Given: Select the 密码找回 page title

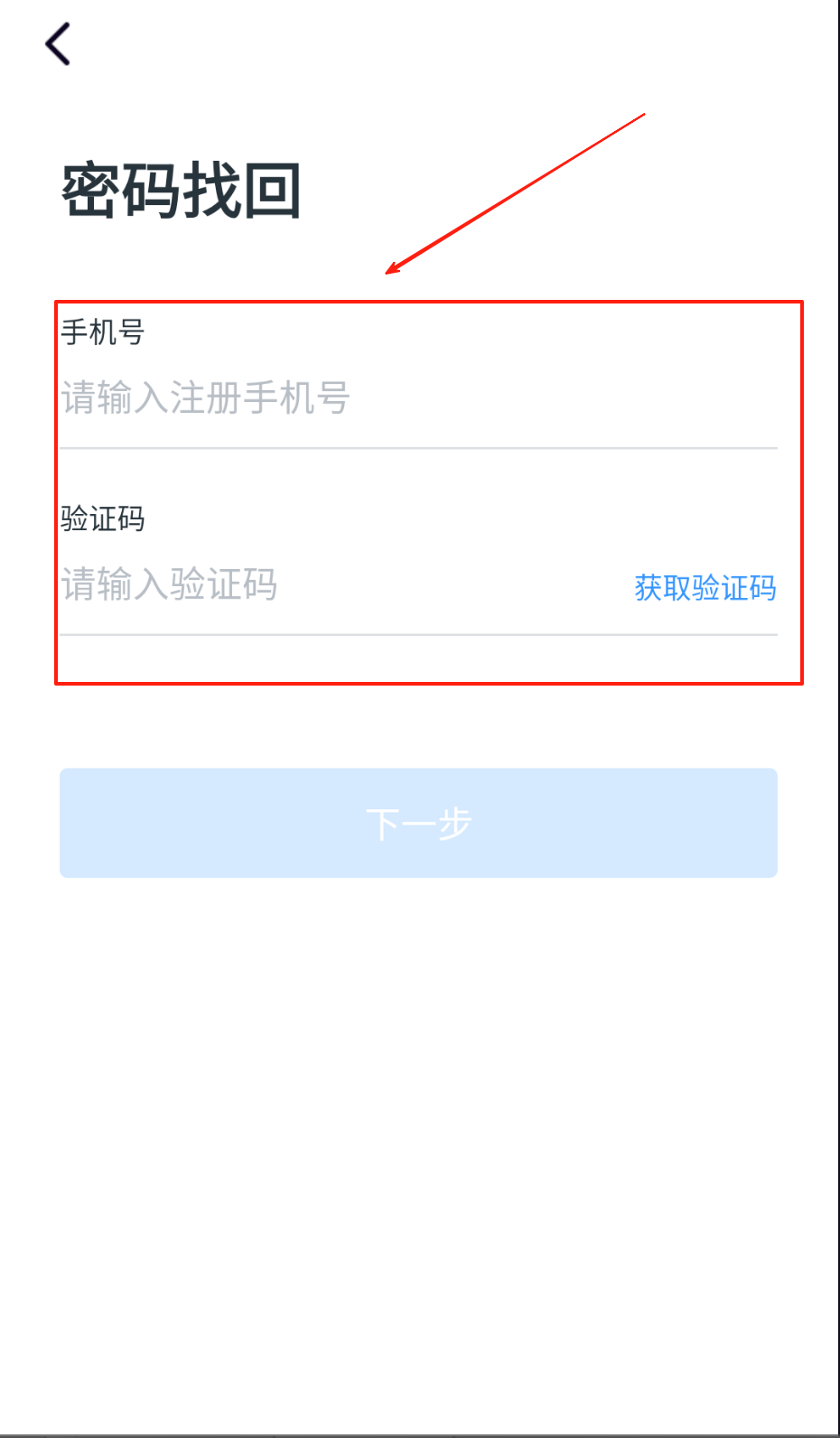Looking at the screenshot, I should (x=181, y=191).
